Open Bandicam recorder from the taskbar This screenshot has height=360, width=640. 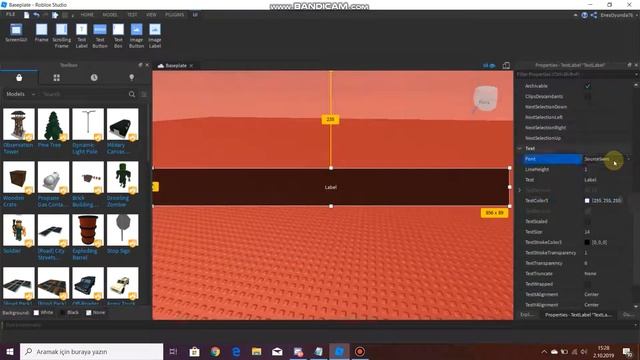(360, 351)
